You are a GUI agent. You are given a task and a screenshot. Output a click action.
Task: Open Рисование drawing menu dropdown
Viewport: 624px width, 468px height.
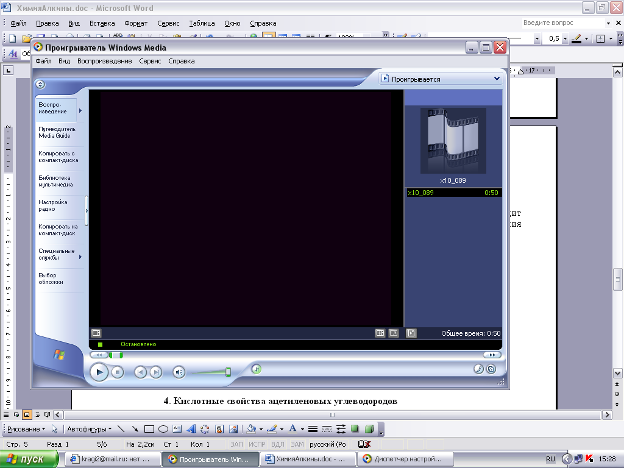point(26,429)
